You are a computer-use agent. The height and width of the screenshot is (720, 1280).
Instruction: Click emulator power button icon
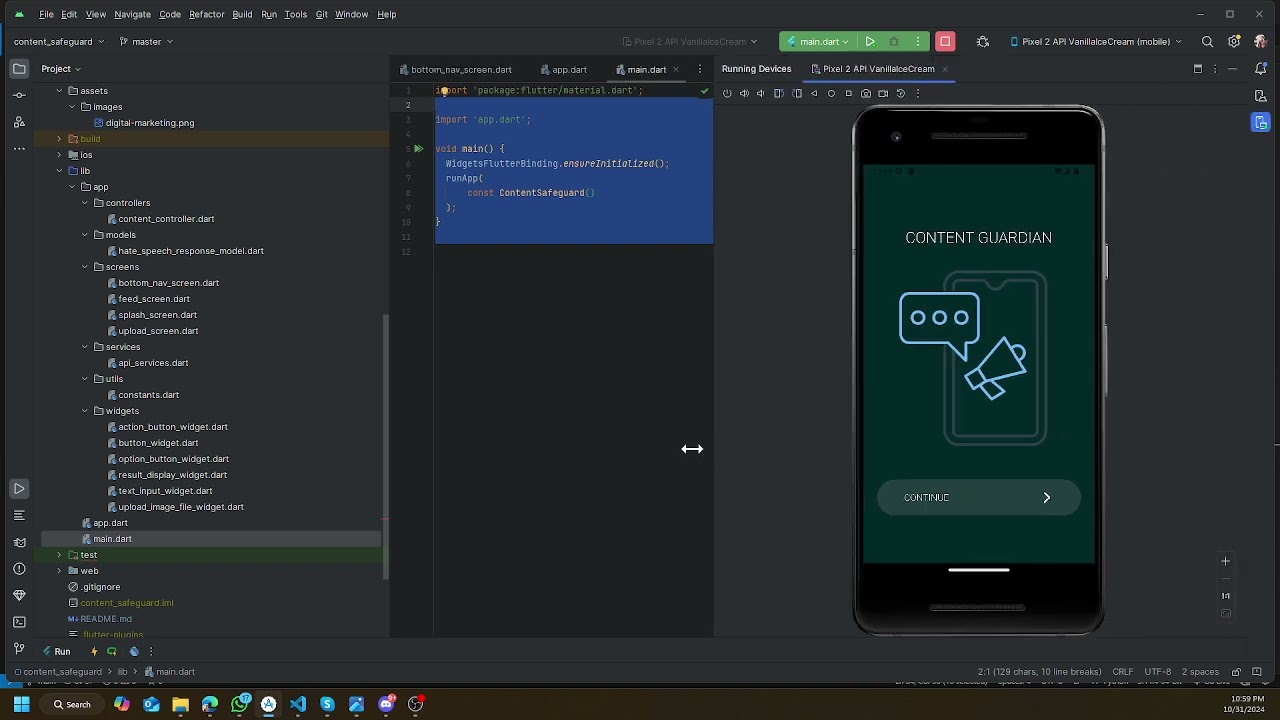[x=727, y=93]
